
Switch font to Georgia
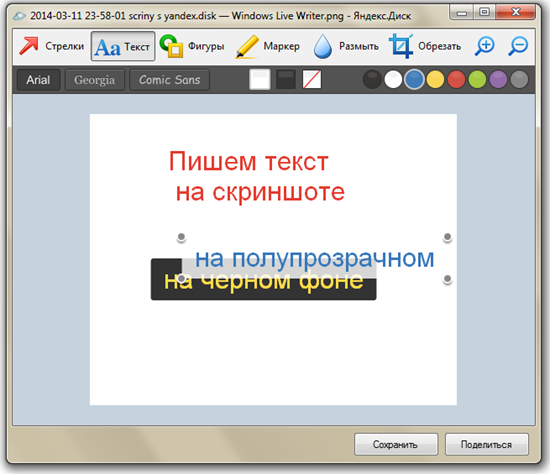point(94,80)
